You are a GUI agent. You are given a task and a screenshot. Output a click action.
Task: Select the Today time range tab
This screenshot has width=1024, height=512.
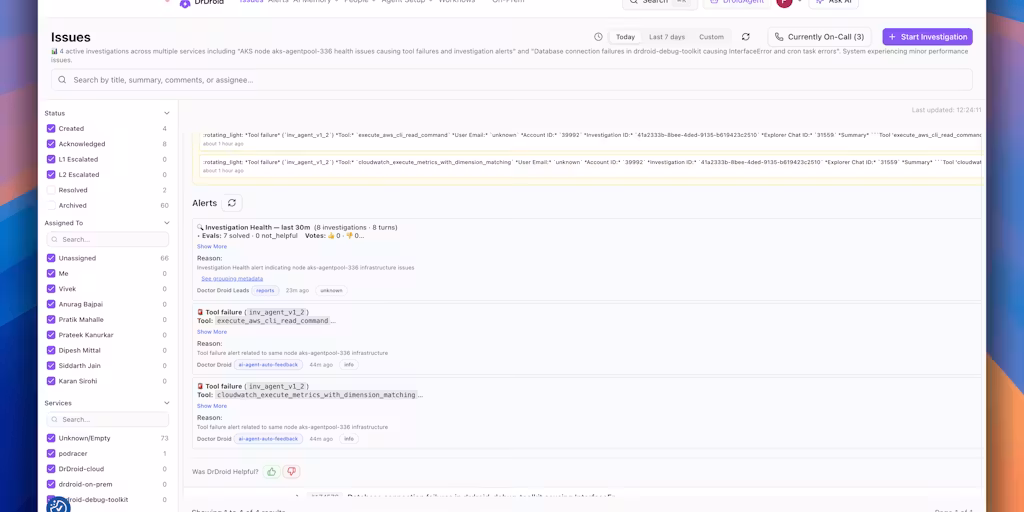coord(625,37)
